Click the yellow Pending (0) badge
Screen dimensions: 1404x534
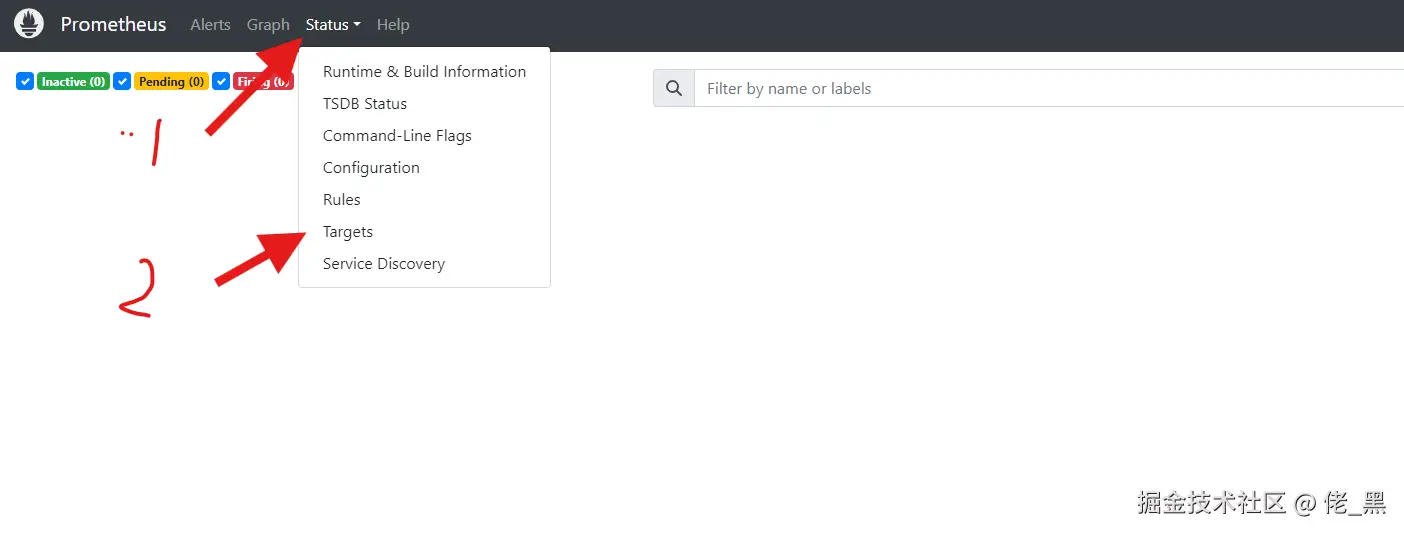pyautogui.click(x=171, y=82)
